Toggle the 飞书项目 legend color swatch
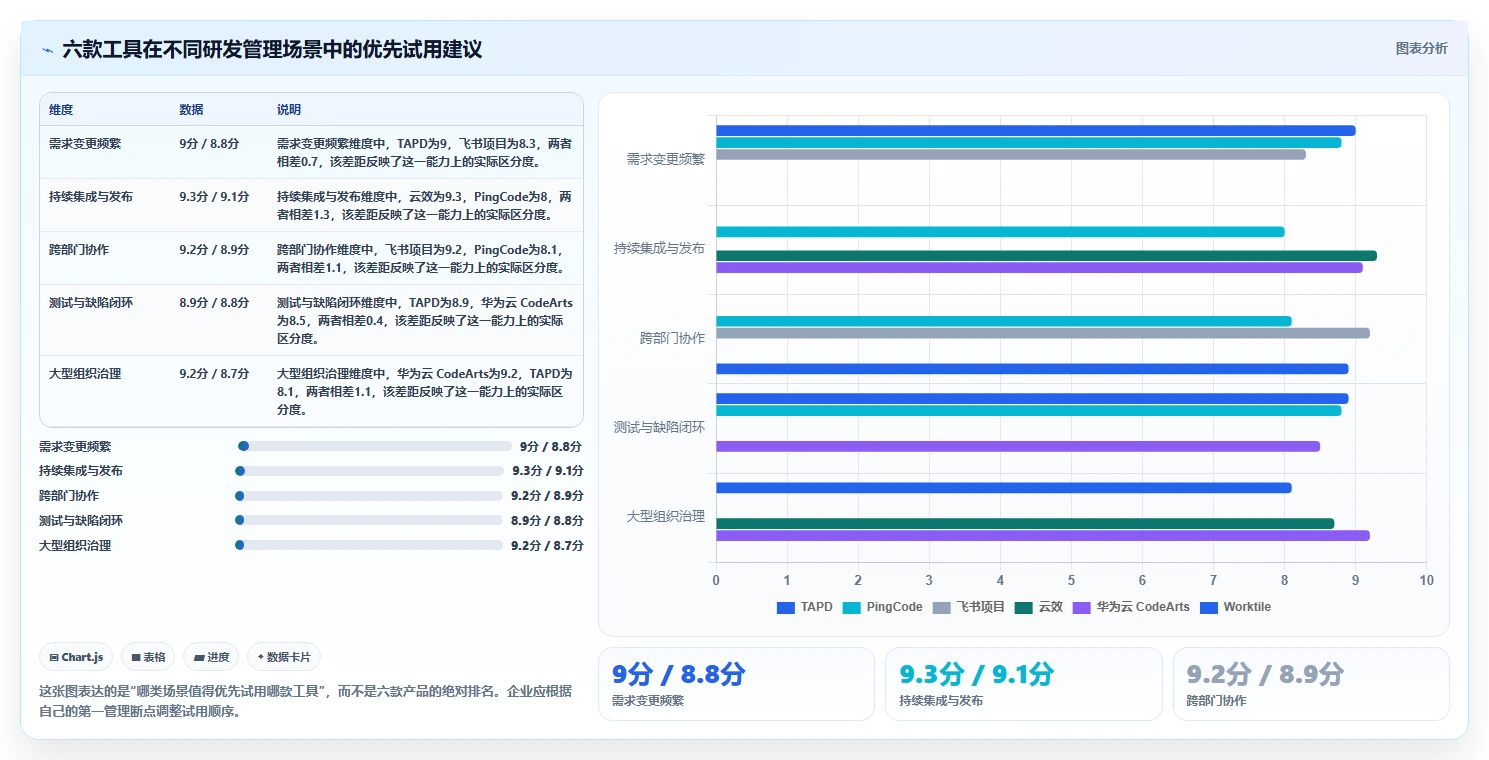Image resolution: width=1489 pixels, height=760 pixels. [x=942, y=607]
